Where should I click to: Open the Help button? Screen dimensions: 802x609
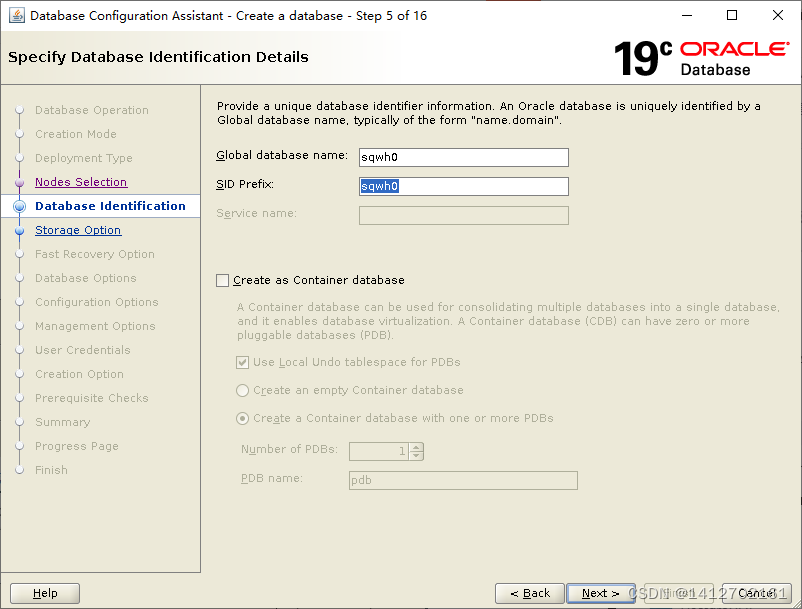point(45,593)
